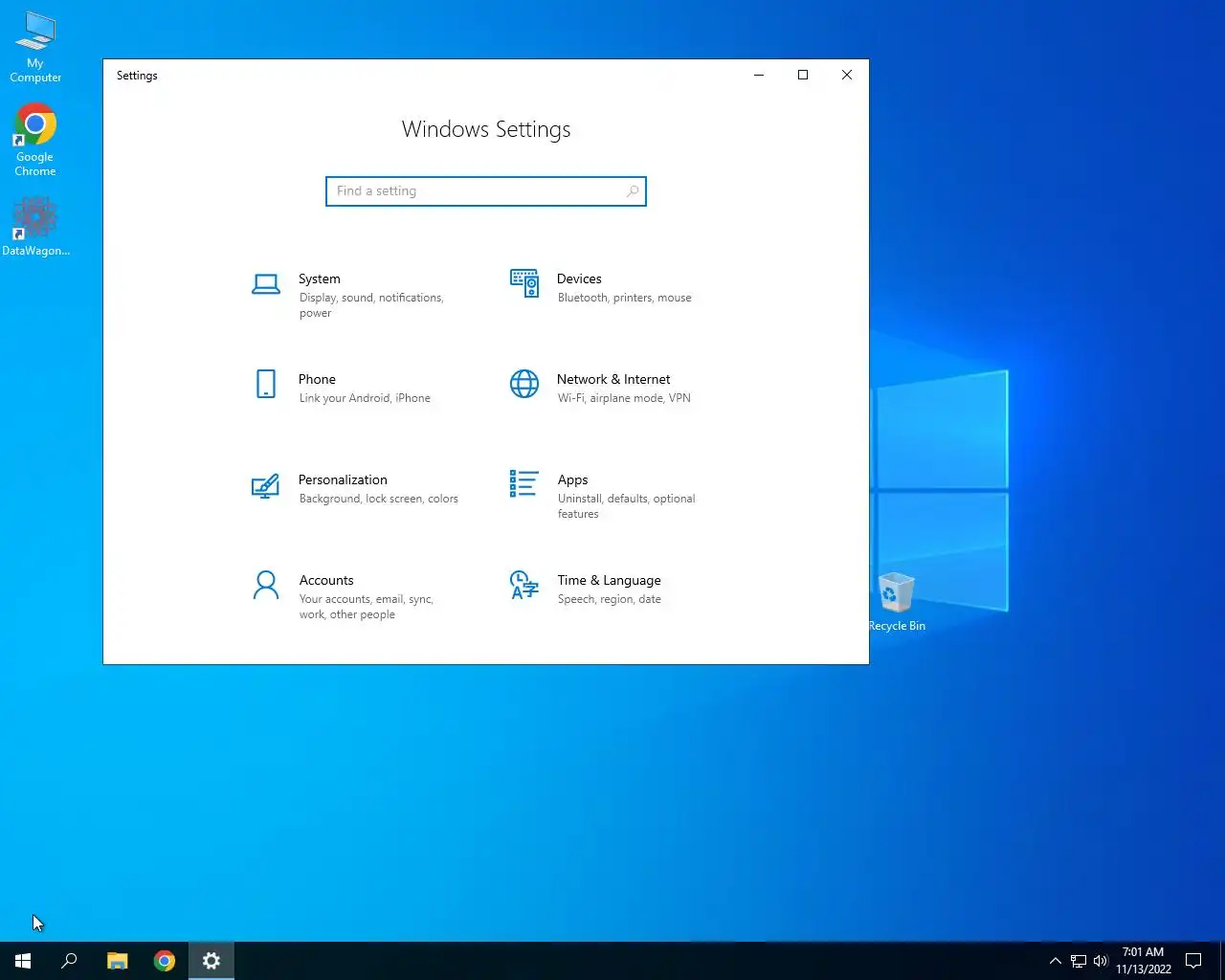Show hidden system tray icons
1225x980 pixels.
tap(1056, 961)
